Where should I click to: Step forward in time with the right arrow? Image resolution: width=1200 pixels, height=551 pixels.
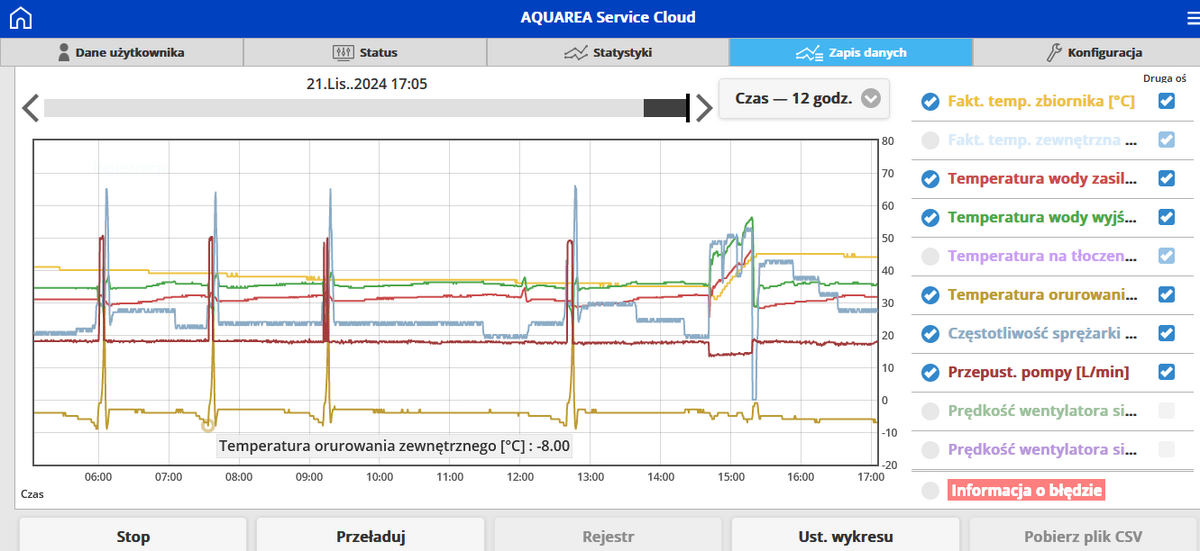click(704, 108)
